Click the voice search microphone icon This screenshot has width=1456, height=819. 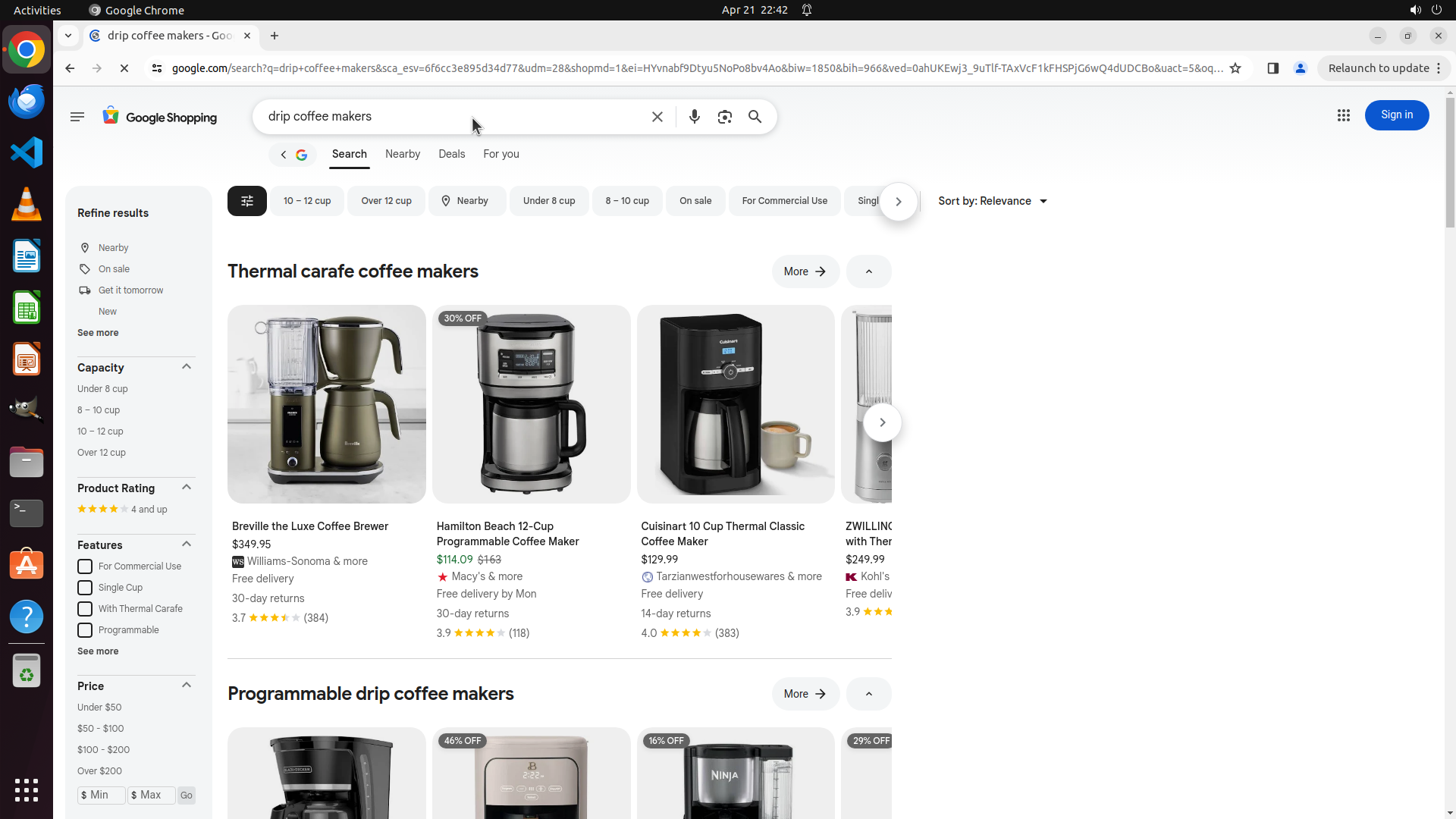(x=694, y=117)
